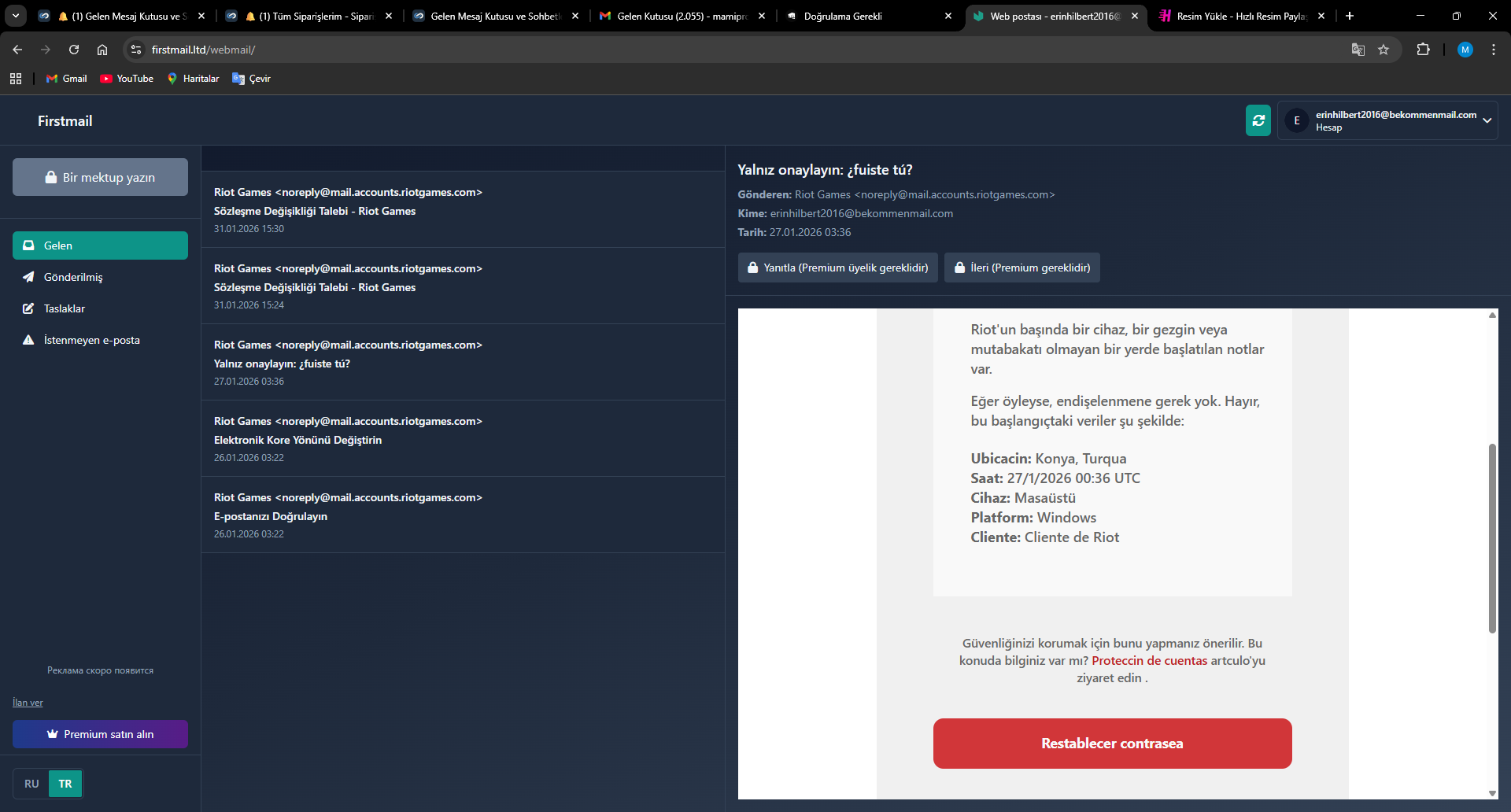Open the browser extensions puzzle icon

coord(1423,50)
